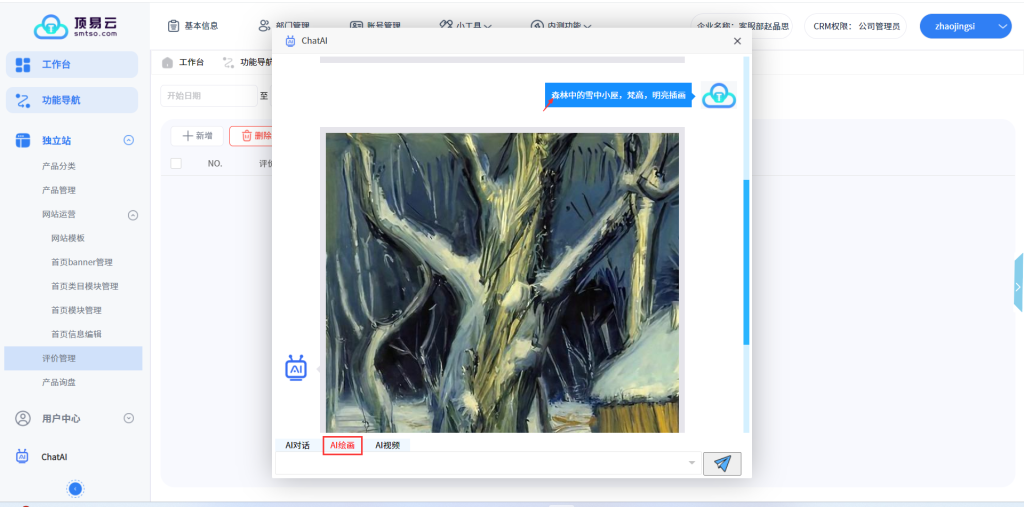The height and width of the screenshot is (507, 1024).
Task: Switch to the AI视频 tab
Action: click(x=387, y=445)
